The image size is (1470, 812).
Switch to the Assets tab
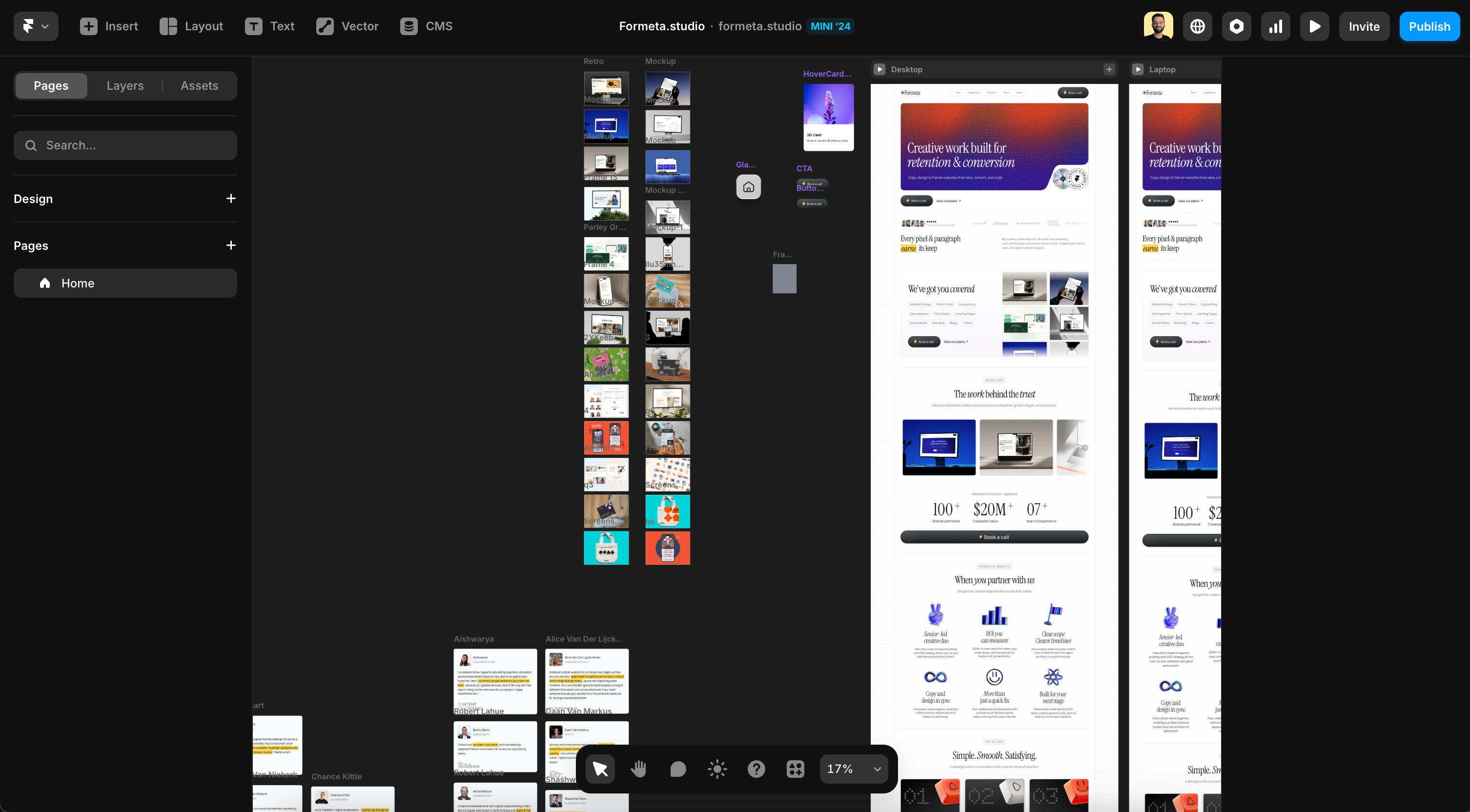point(199,85)
